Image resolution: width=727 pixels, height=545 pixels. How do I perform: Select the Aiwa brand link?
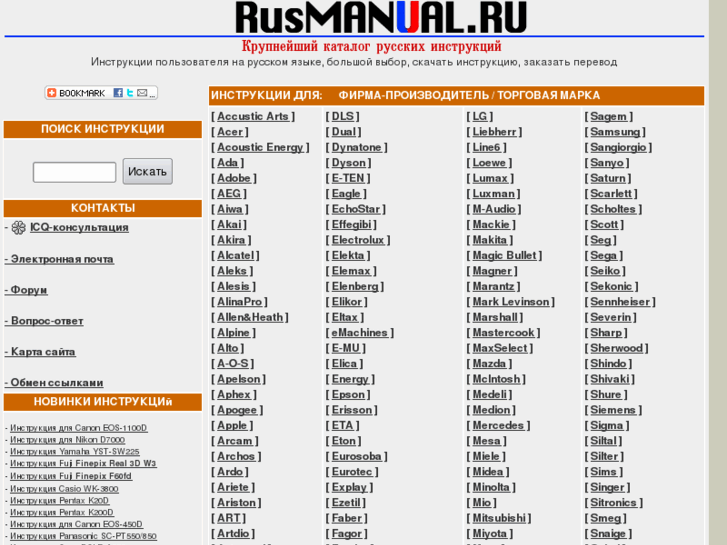(230, 209)
